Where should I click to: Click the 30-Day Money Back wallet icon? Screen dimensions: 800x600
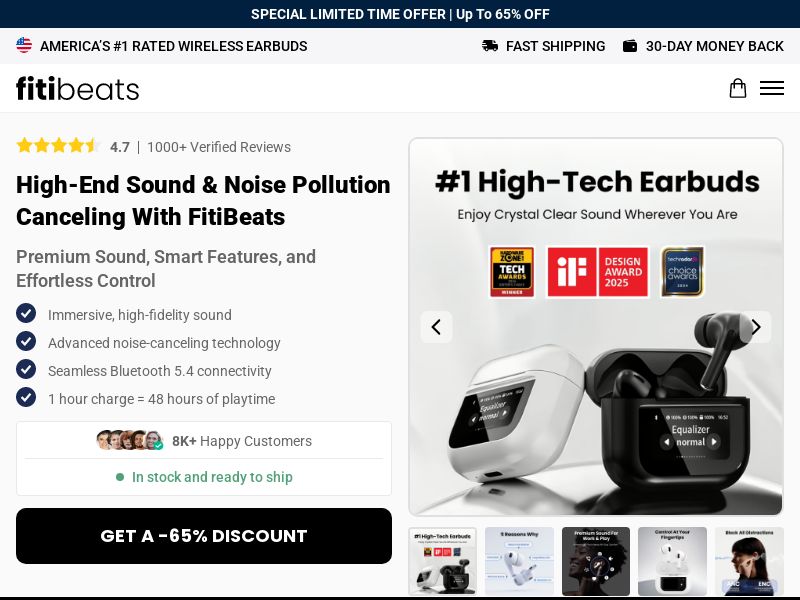point(631,46)
